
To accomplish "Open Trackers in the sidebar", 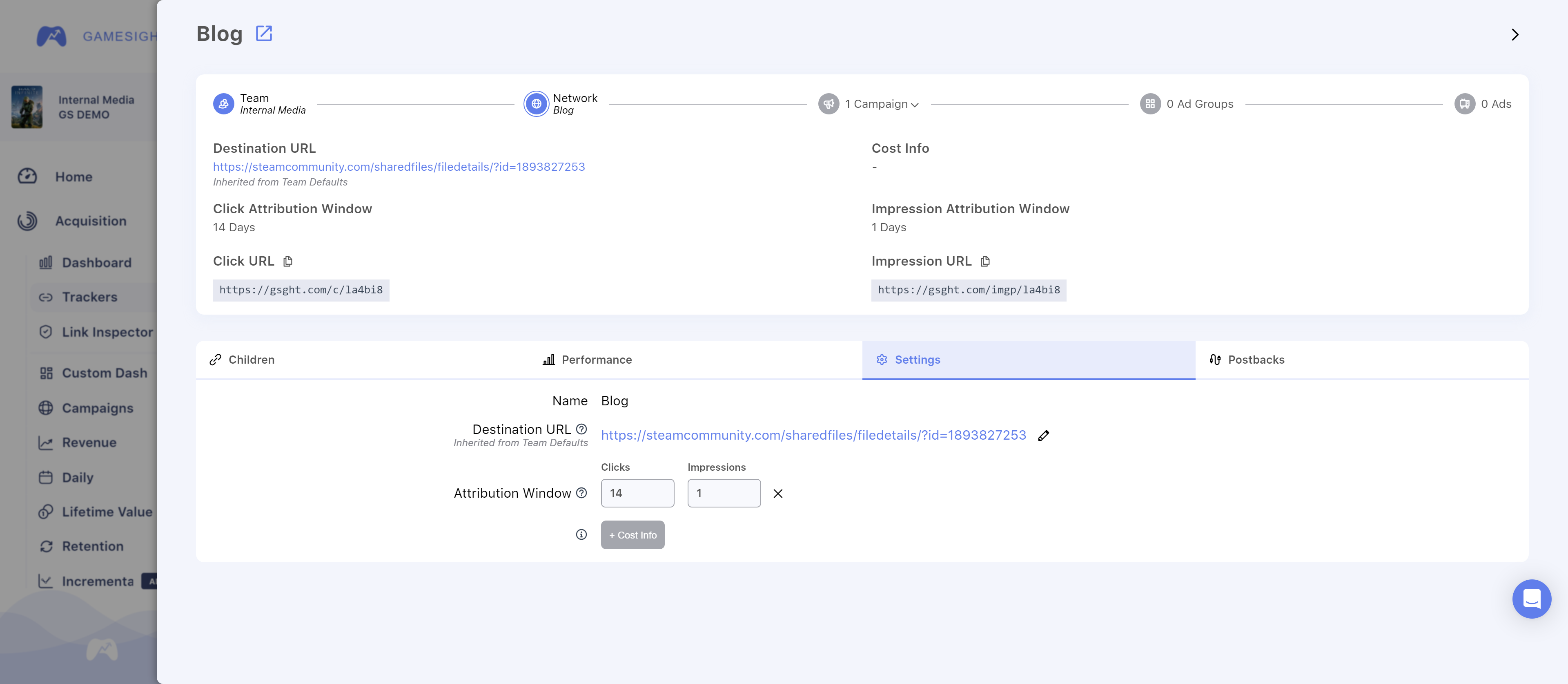I will 89,297.
